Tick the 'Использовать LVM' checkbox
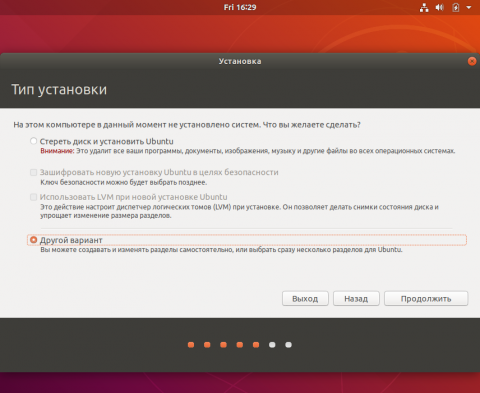 tap(33, 197)
